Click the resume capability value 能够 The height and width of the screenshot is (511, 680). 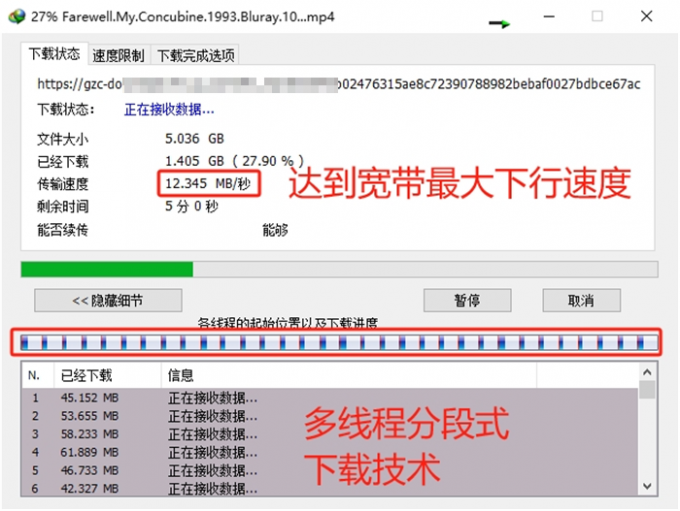(x=275, y=229)
